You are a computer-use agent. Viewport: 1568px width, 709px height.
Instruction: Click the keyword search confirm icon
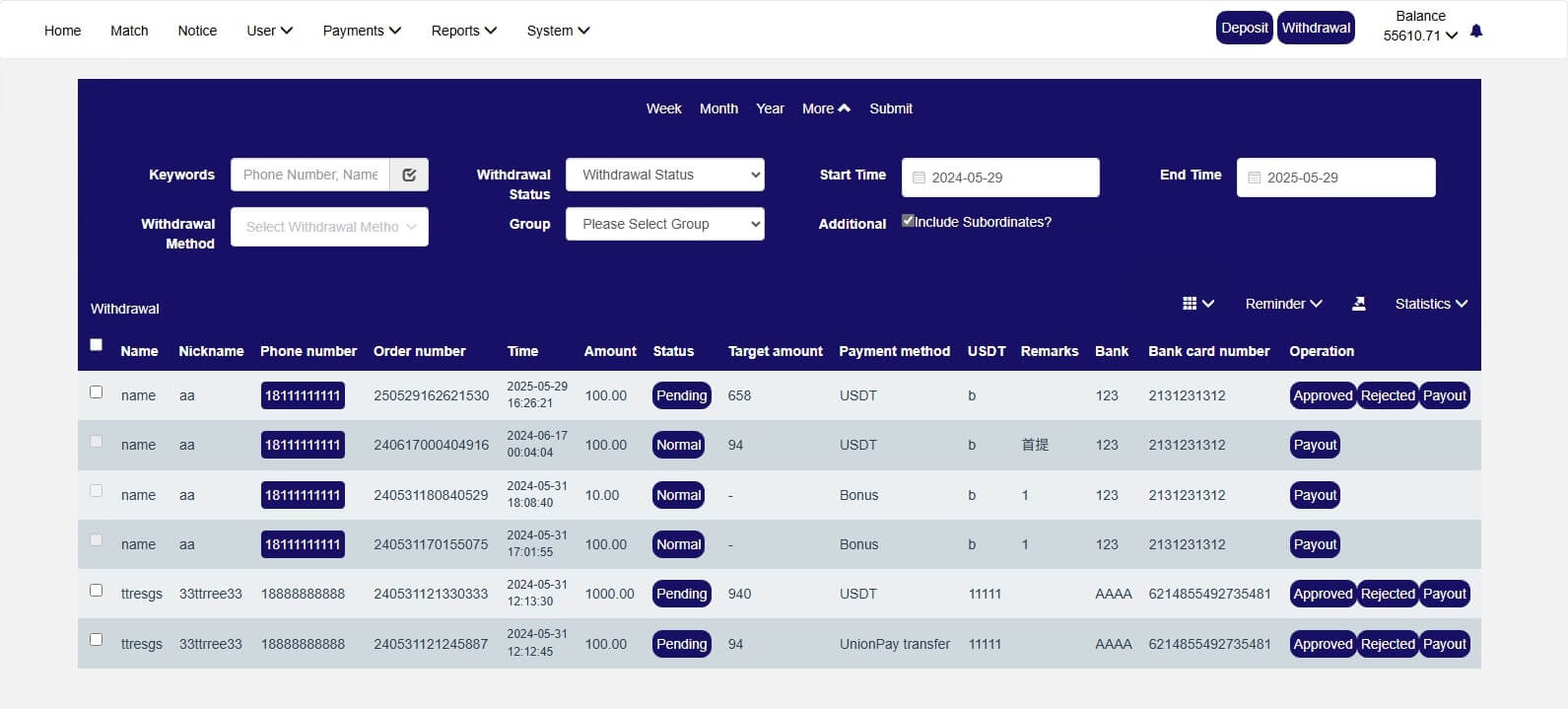[409, 175]
